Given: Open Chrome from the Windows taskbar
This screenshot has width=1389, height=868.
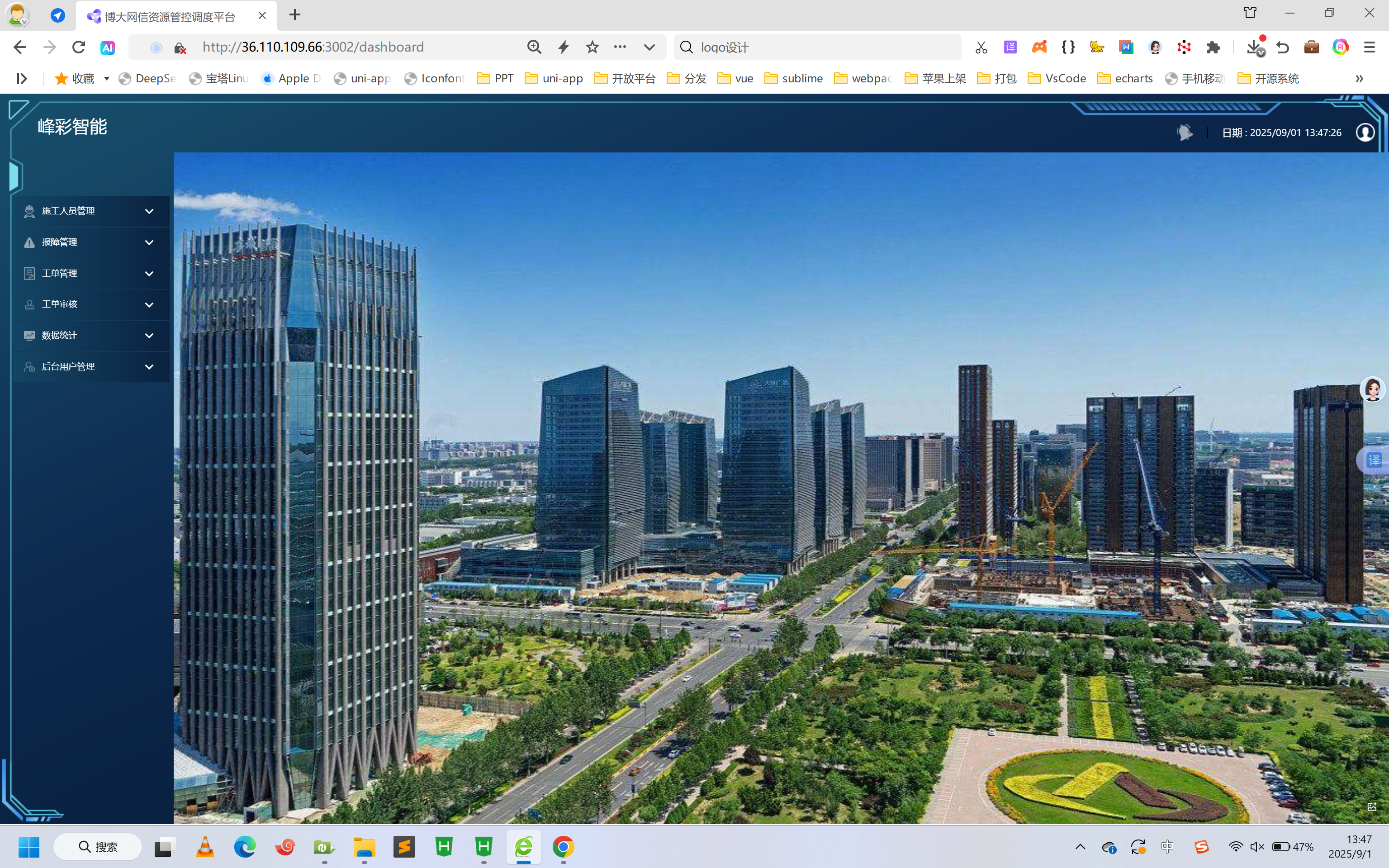Looking at the screenshot, I should point(563,847).
